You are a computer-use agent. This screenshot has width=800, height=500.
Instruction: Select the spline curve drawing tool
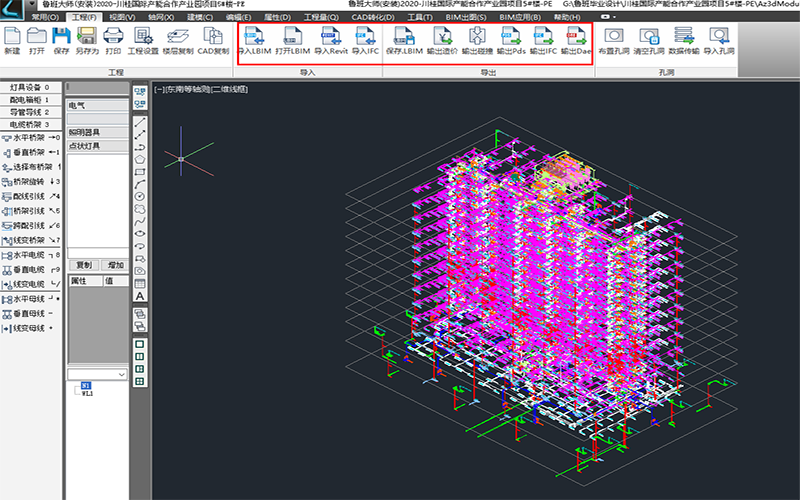[x=140, y=221]
